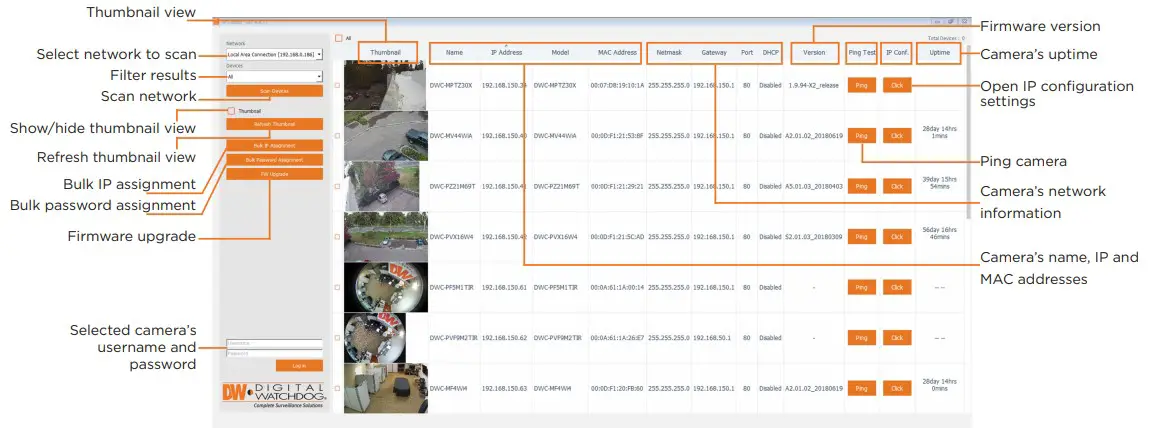Viewport: 1150px width, 428px height.
Task: Open the Devices filter dropdown
Action: (x=274, y=76)
